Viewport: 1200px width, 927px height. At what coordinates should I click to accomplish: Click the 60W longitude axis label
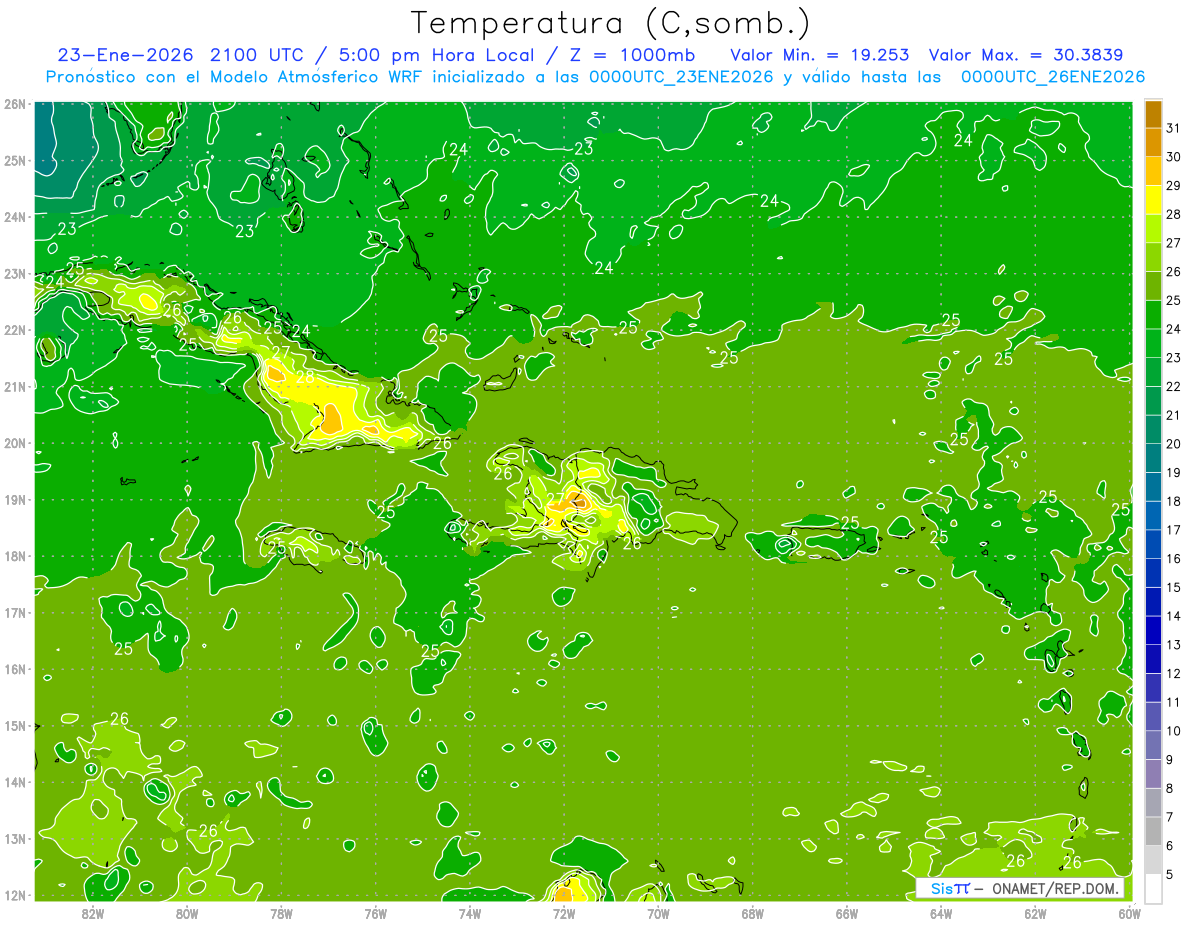(1129, 914)
